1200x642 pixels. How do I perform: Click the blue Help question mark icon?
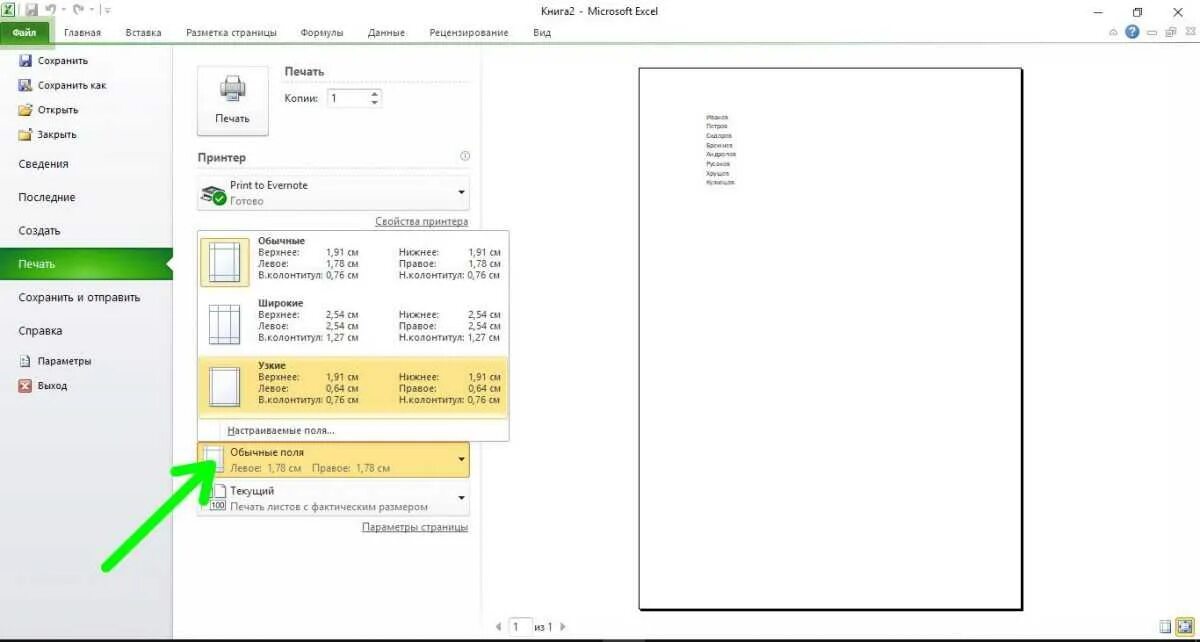coord(1132,32)
